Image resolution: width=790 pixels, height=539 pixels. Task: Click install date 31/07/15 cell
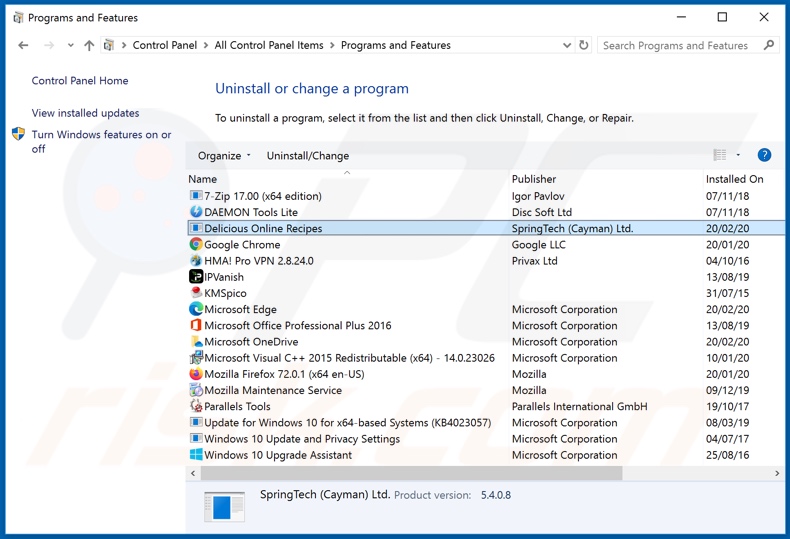728,293
